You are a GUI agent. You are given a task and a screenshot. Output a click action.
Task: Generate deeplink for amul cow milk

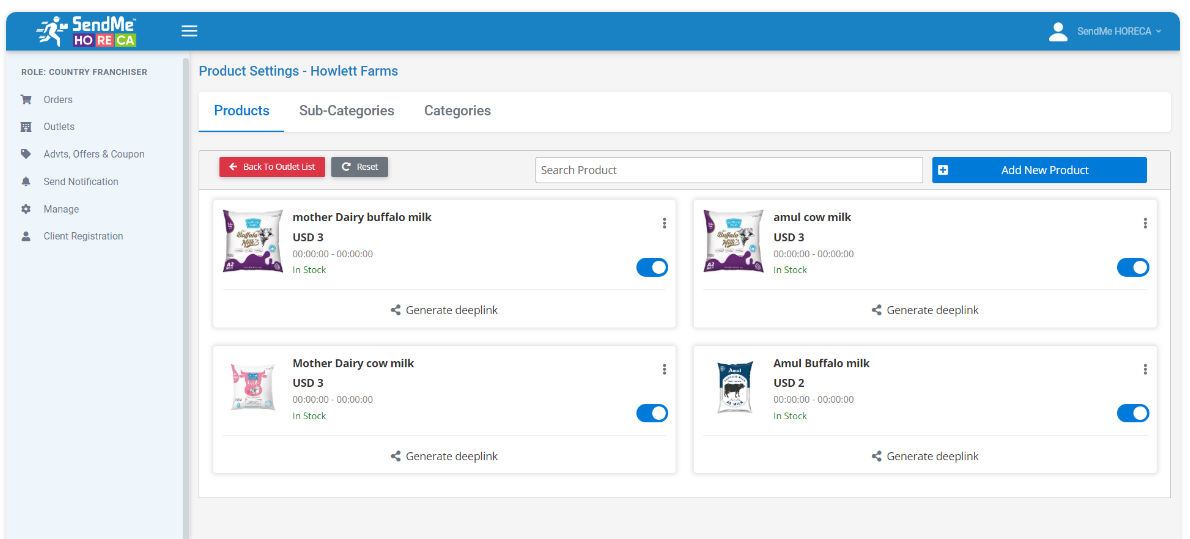coord(925,310)
